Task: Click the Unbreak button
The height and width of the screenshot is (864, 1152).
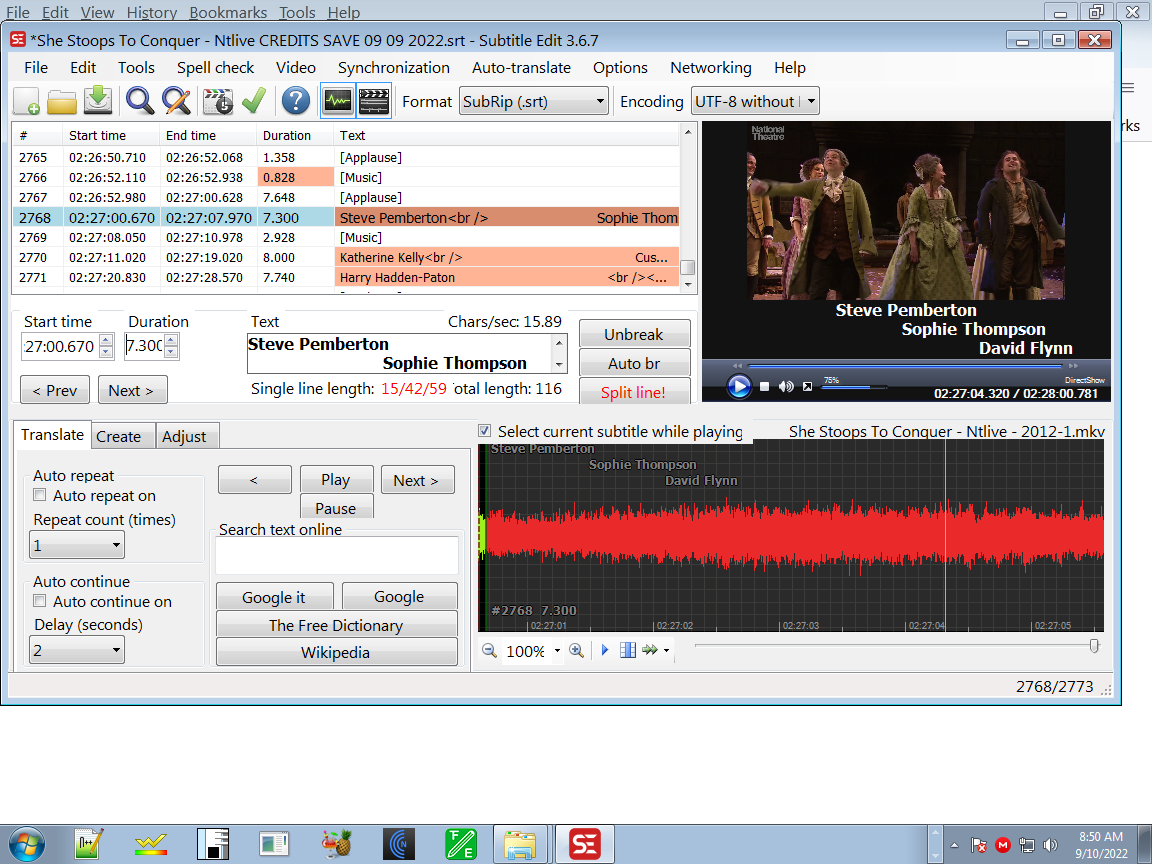Action: point(634,334)
